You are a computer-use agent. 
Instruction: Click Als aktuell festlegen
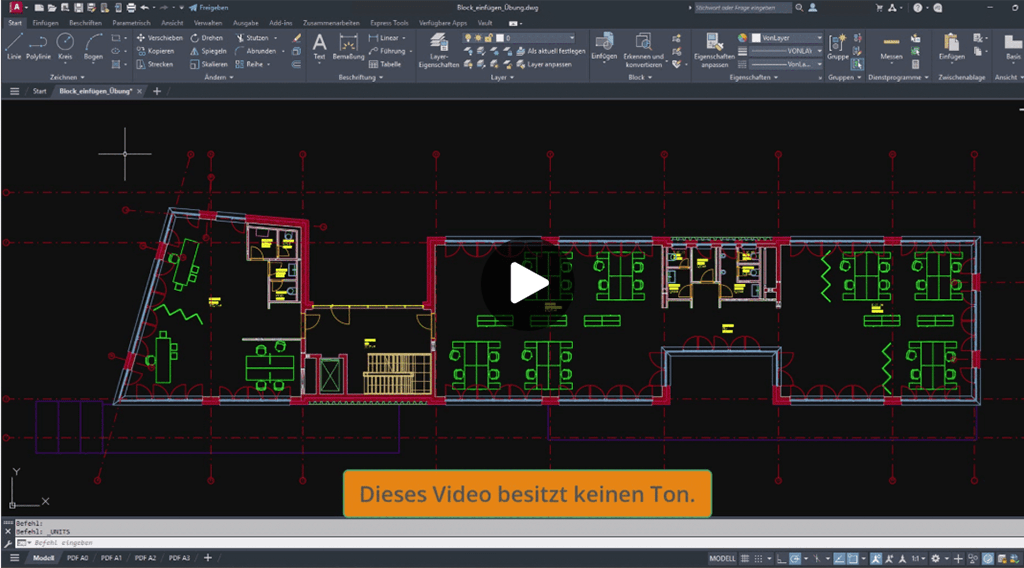click(551, 51)
